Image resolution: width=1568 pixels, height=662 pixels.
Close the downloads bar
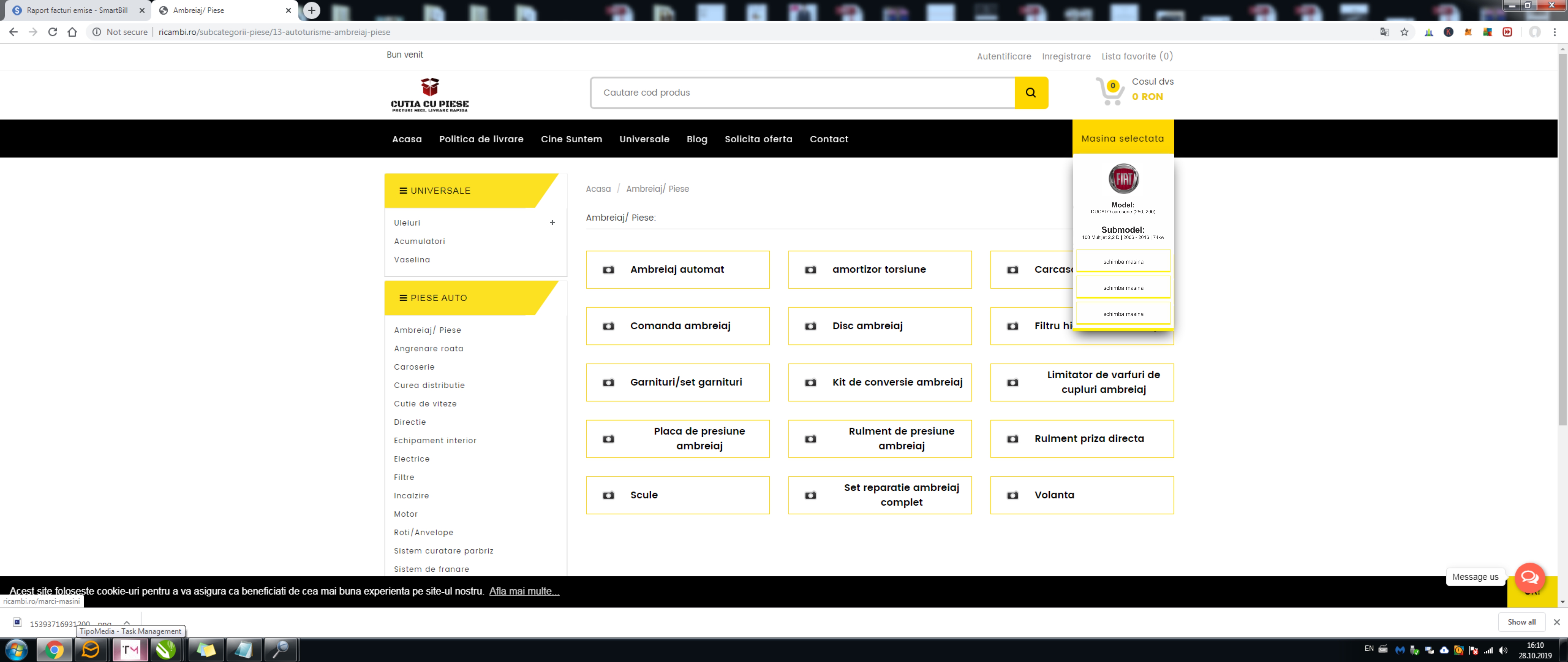click(x=1557, y=622)
